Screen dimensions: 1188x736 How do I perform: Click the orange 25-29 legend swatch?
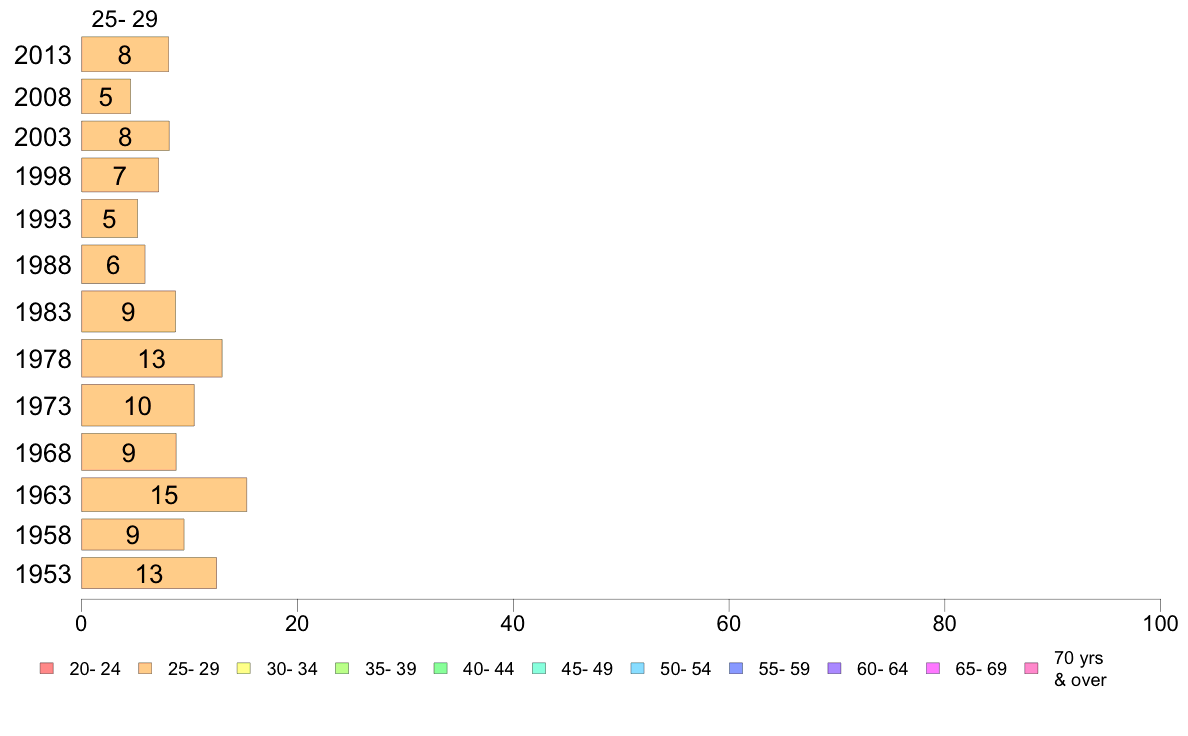(x=145, y=669)
